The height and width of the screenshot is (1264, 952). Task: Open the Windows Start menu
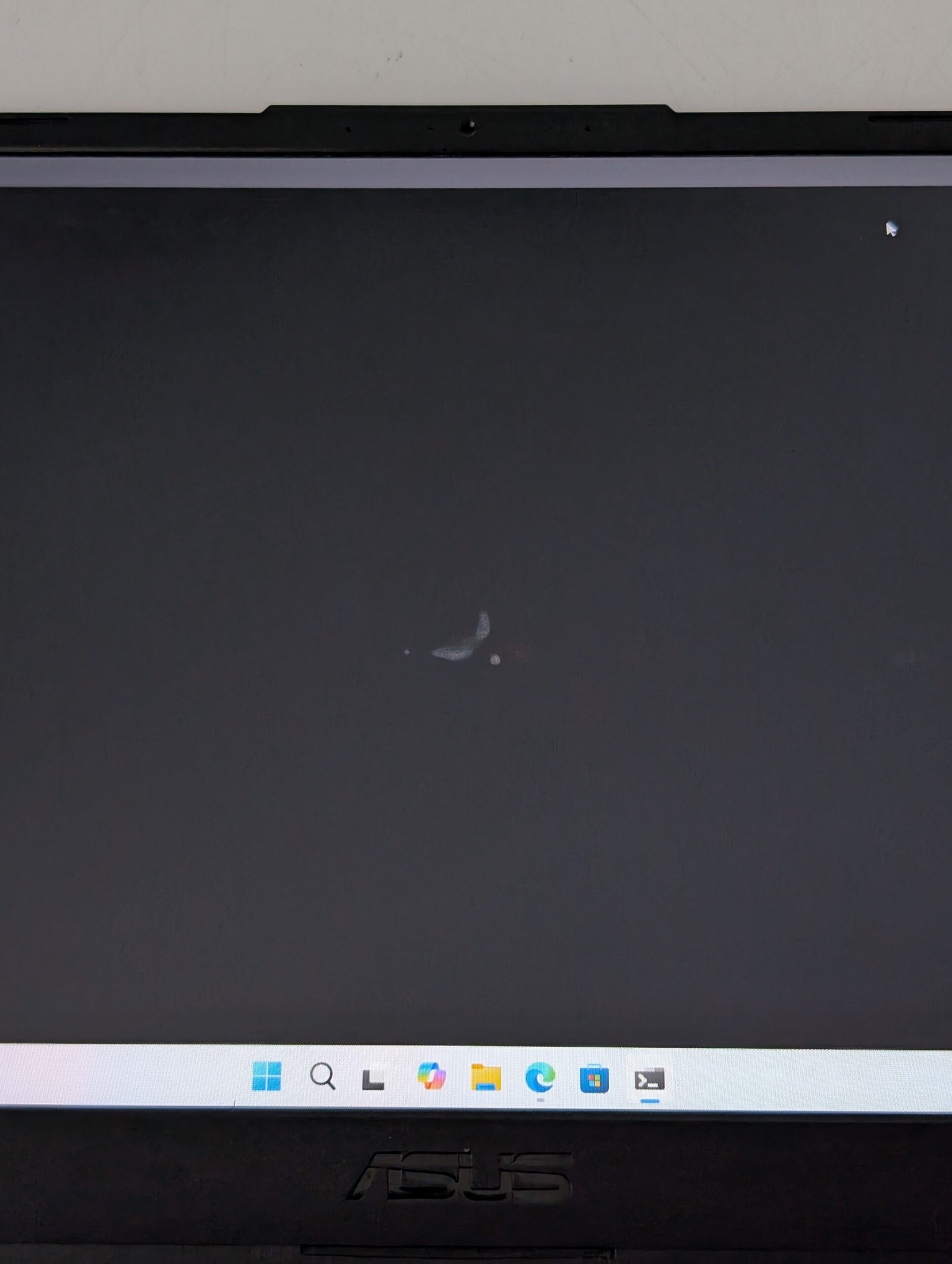pos(267,1075)
